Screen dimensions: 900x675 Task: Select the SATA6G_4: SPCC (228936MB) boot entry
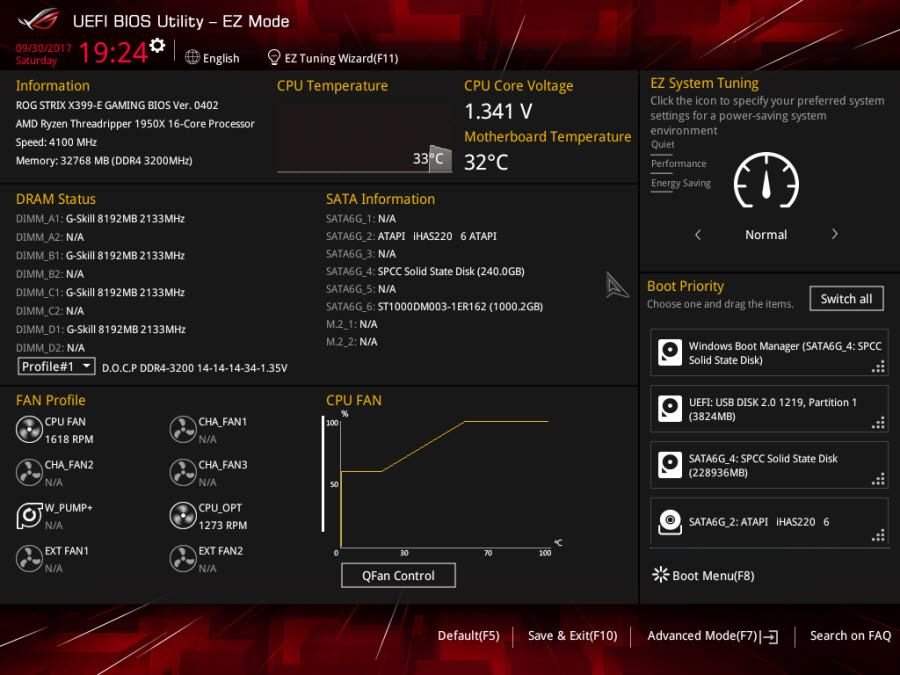click(x=769, y=465)
